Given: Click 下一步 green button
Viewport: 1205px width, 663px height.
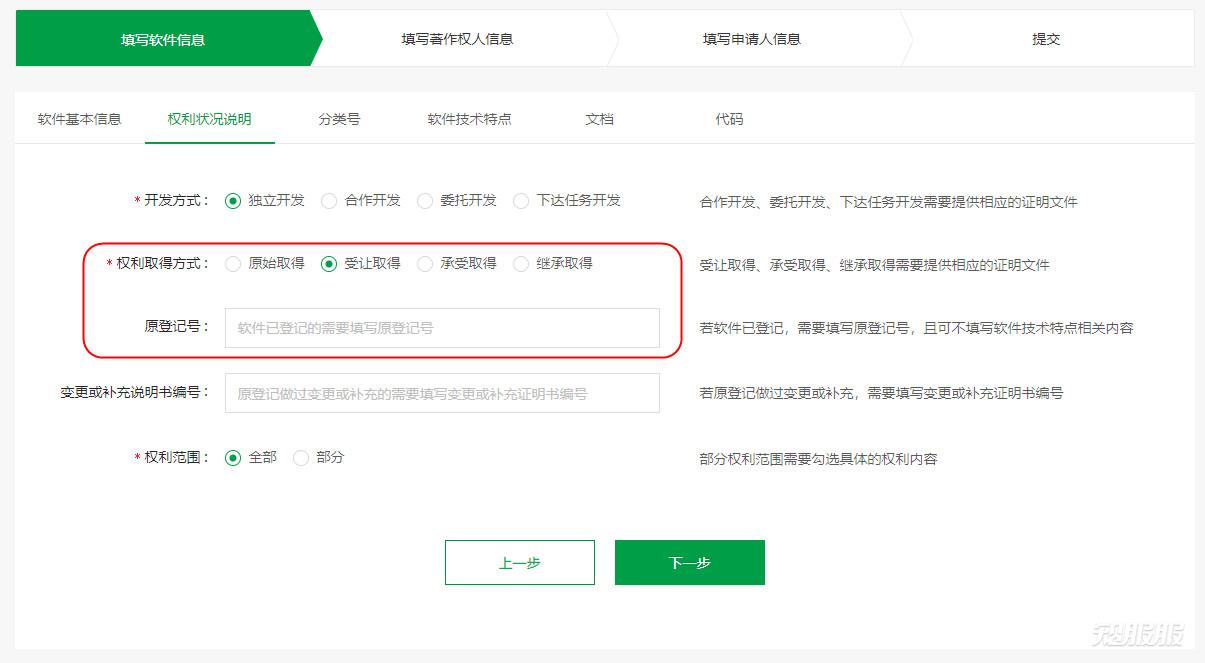Looking at the screenshot, I should [x=690, y=563].
